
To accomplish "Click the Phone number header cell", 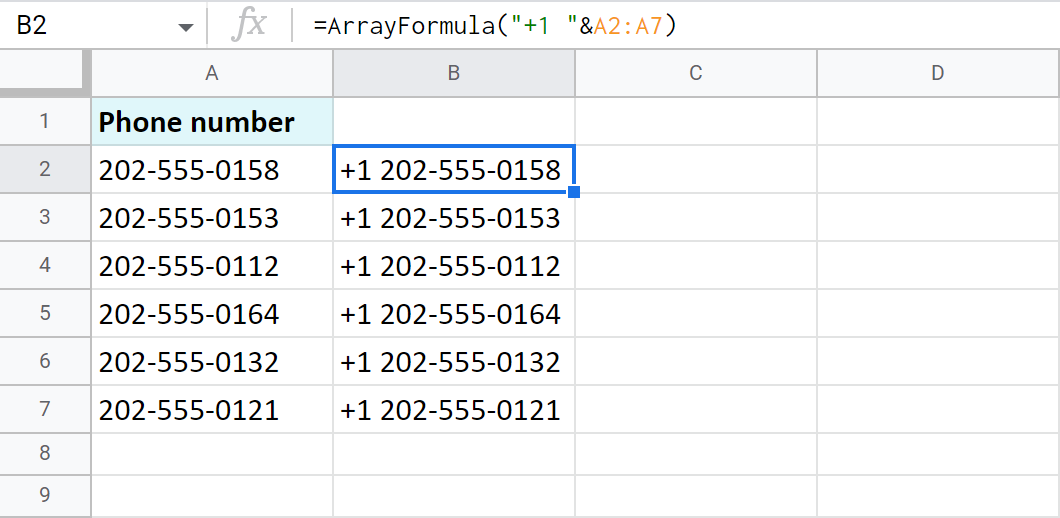I will (x=212, y=122).
